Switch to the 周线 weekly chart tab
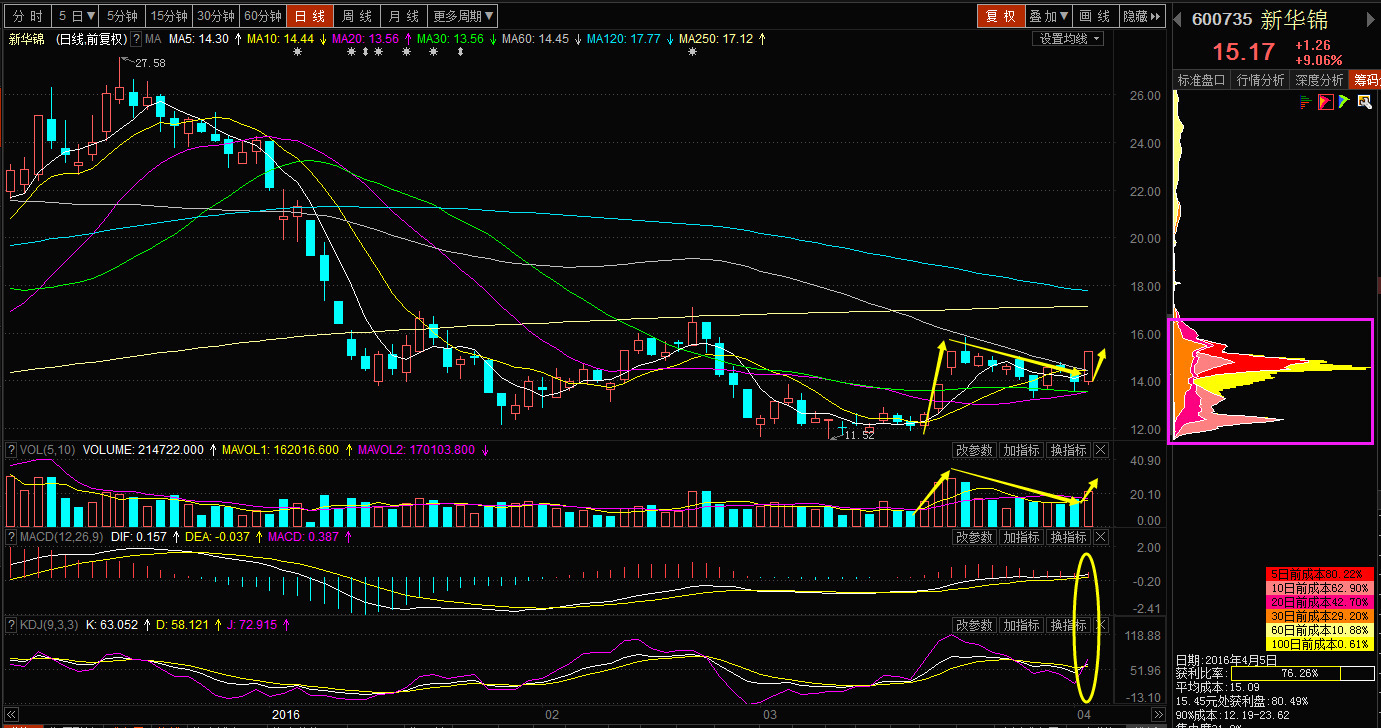The image size is (1381, 728). click(357, 16)
